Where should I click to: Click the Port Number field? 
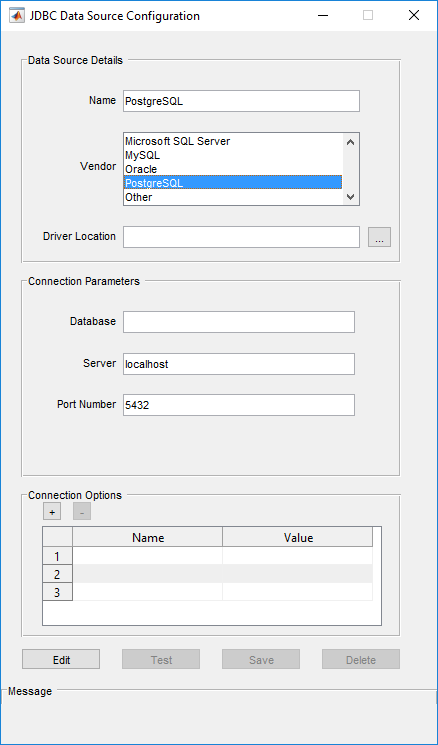[x=239, y=405]
